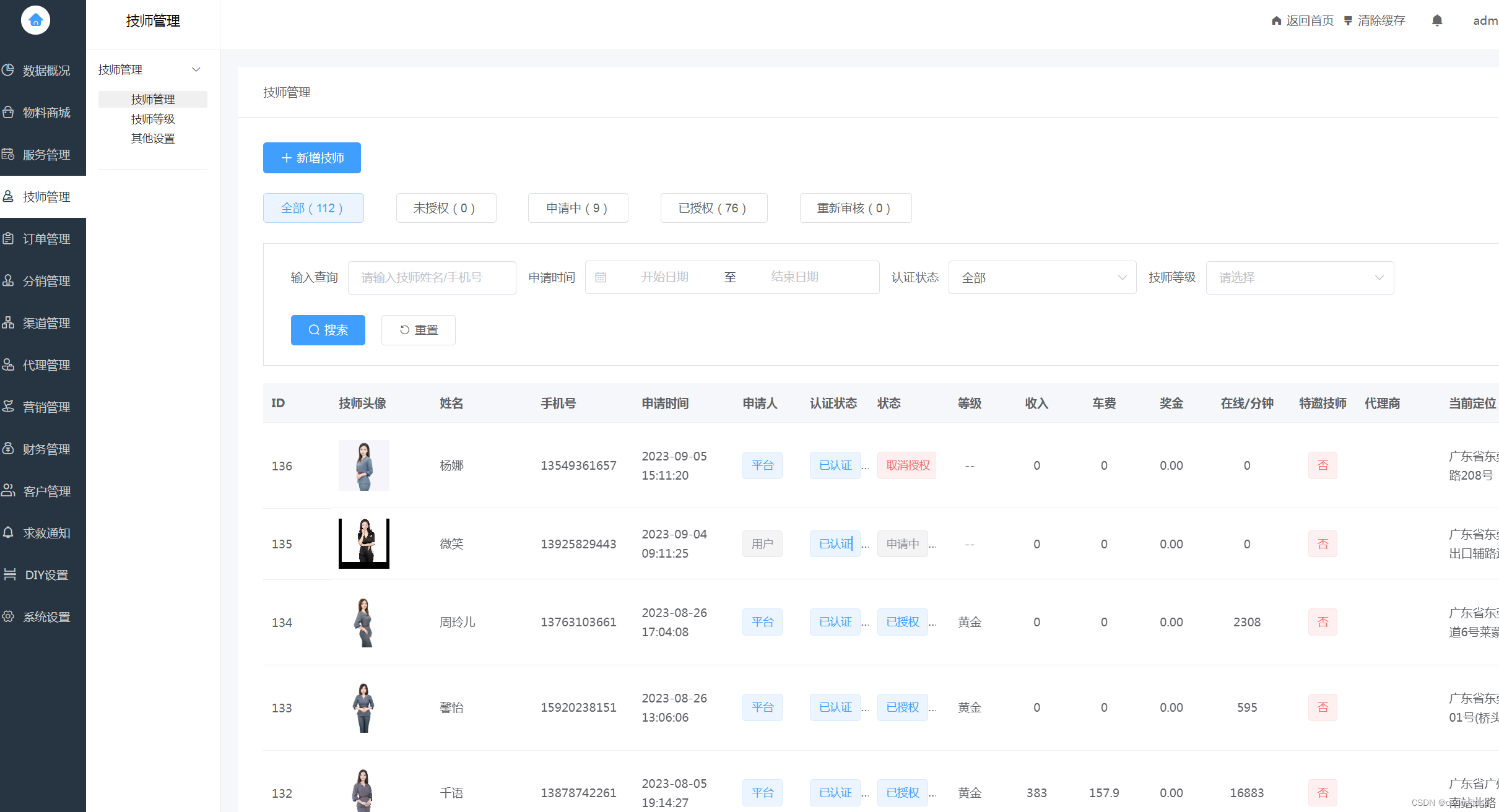Image resolution: width=1499 pixels, height=812 pixels.
Task: Click the 结束日期 field
Action: 794,277
